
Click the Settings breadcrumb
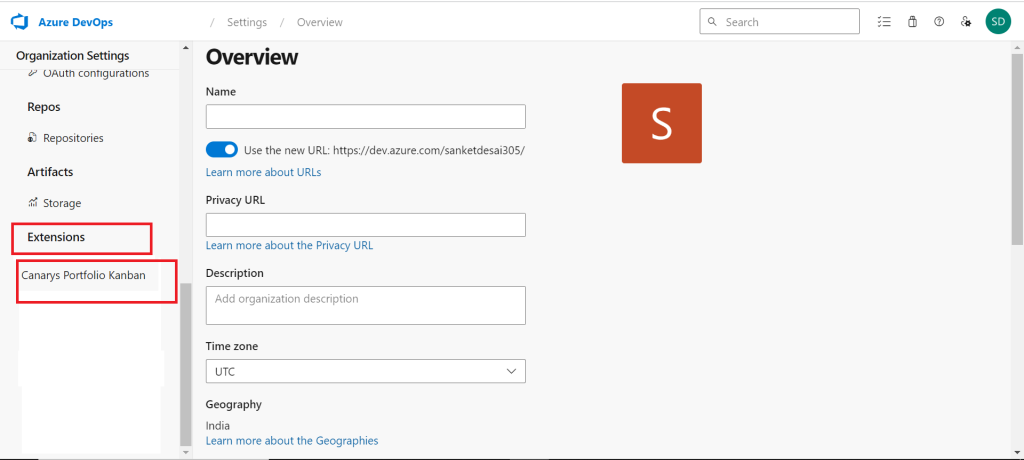(246, 22)
